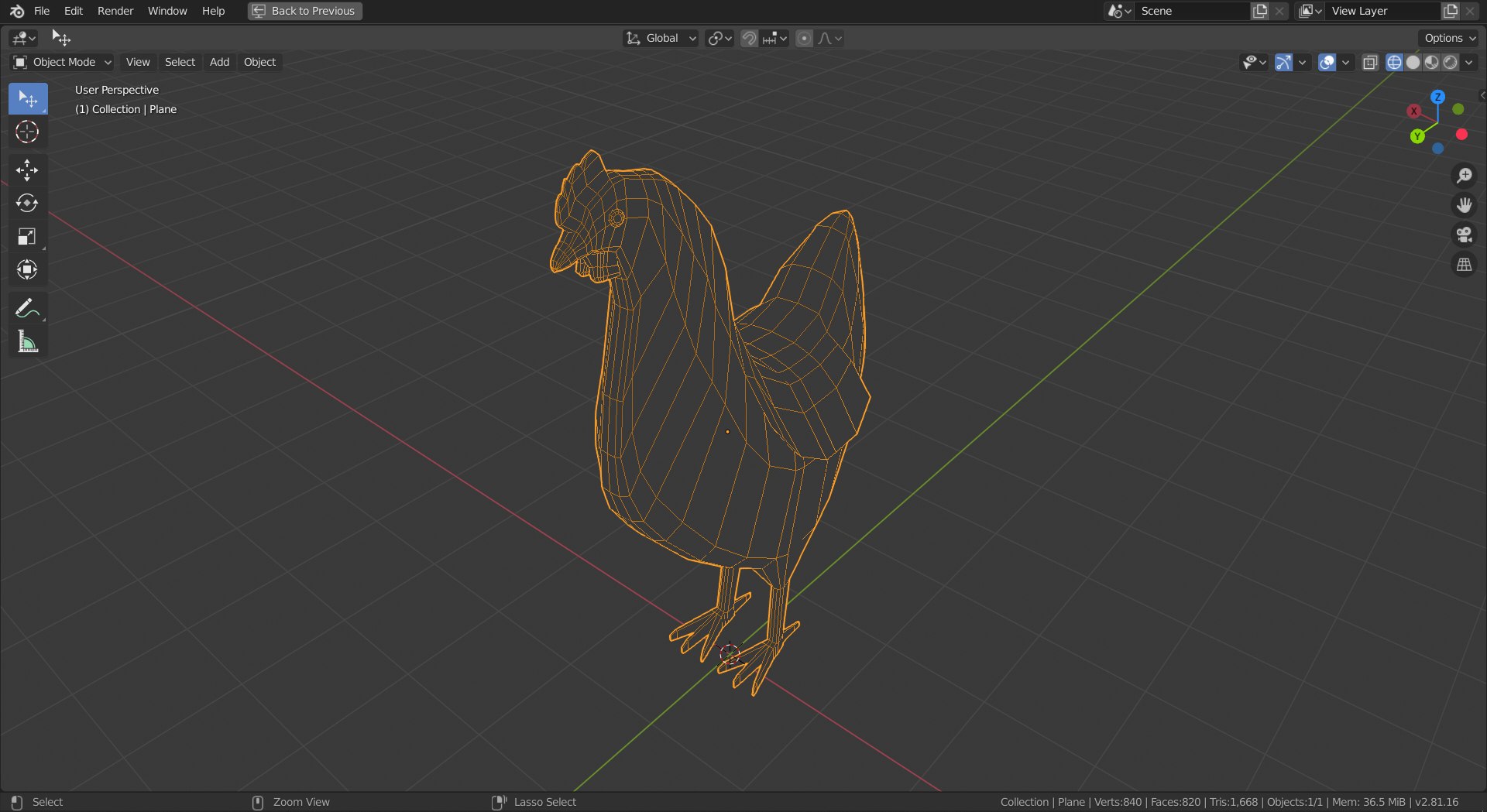Open the Render menu
1487x812 pixels.
click(115, 11)
